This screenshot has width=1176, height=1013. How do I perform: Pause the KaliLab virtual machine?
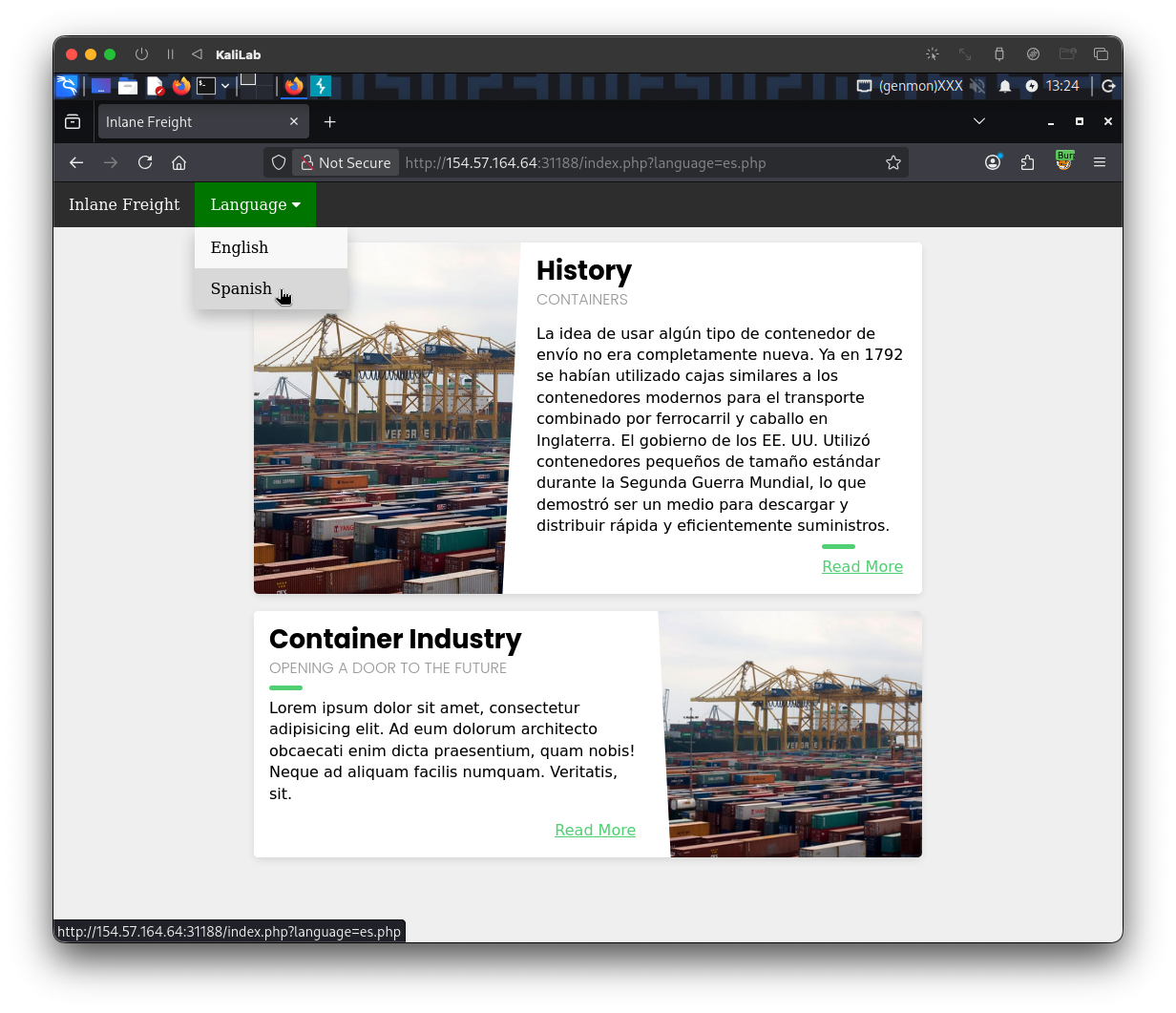pos(171,54)
